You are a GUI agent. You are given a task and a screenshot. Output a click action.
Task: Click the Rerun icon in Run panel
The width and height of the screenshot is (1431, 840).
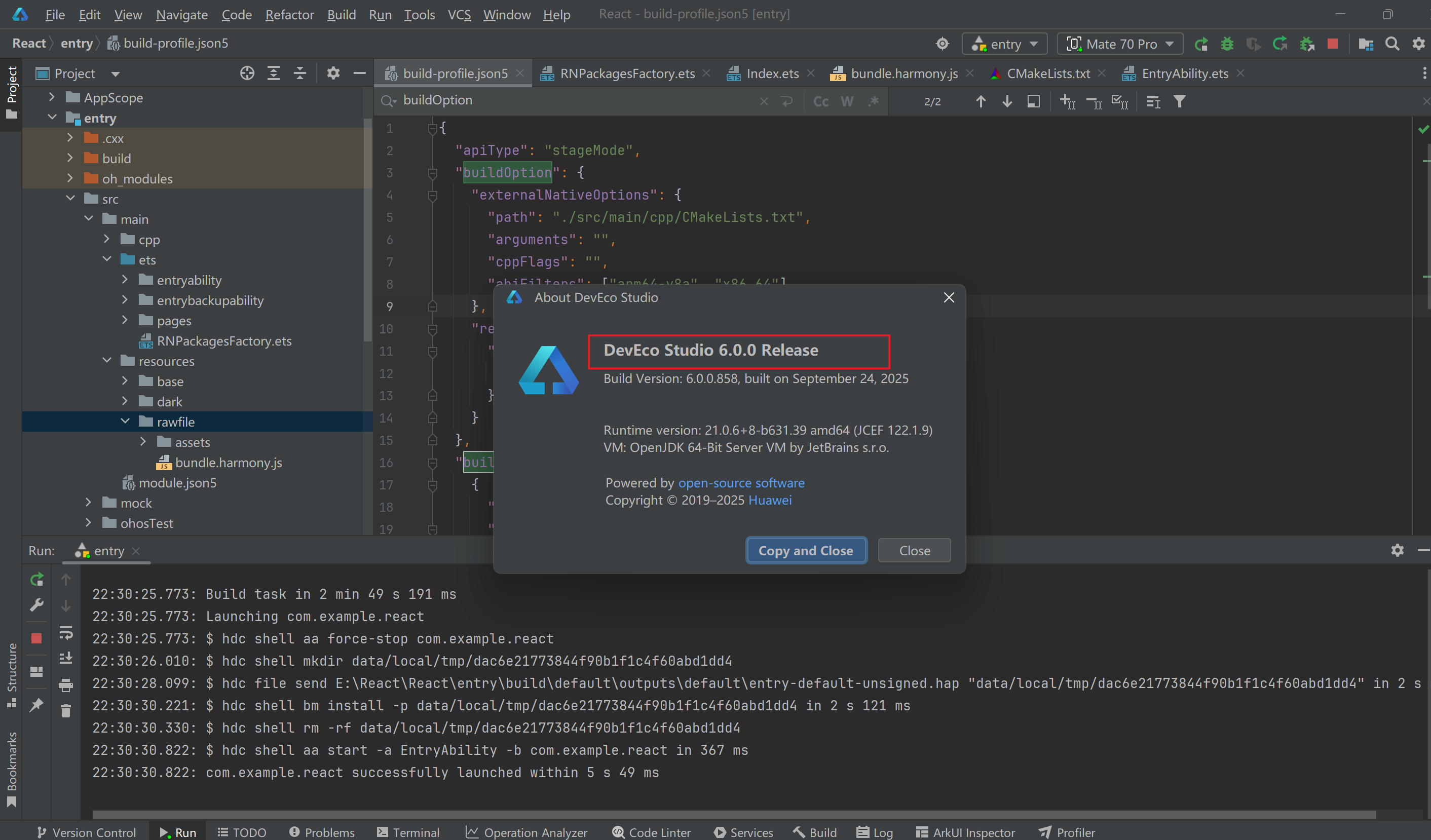point(37,580)
